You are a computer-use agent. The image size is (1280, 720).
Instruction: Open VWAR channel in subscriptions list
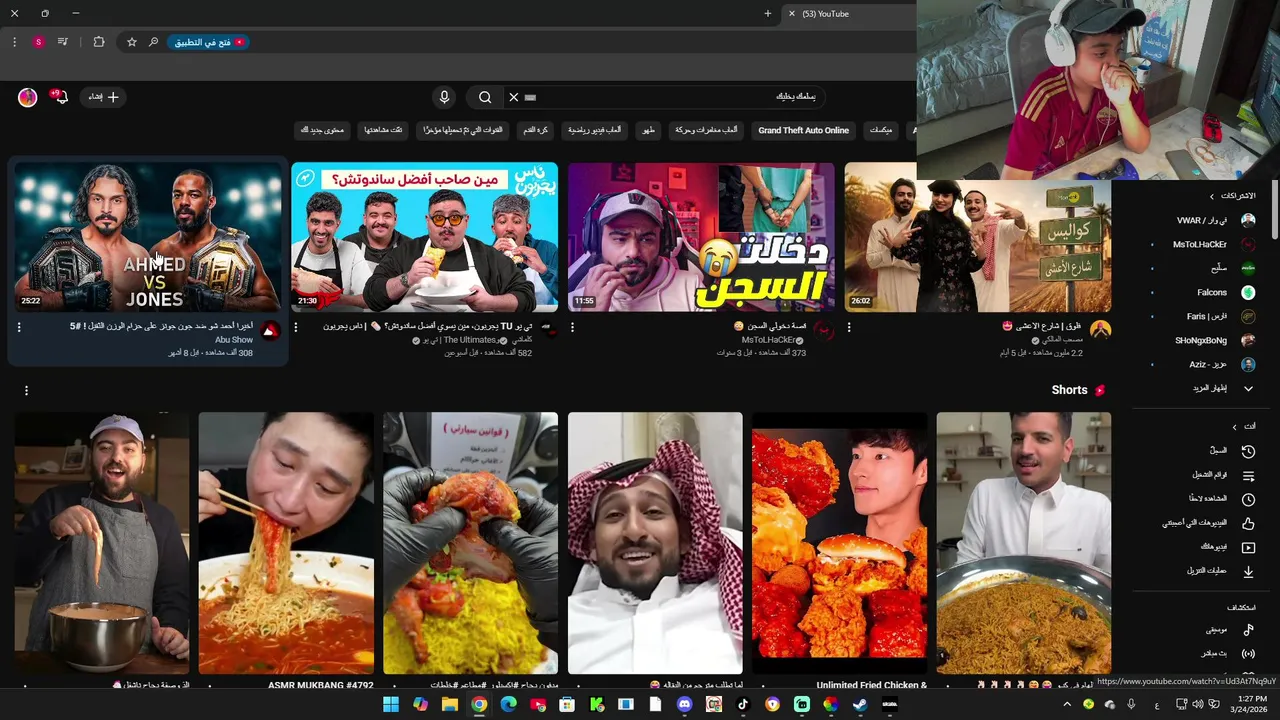pyautogui.click(x=1200, y=220)
